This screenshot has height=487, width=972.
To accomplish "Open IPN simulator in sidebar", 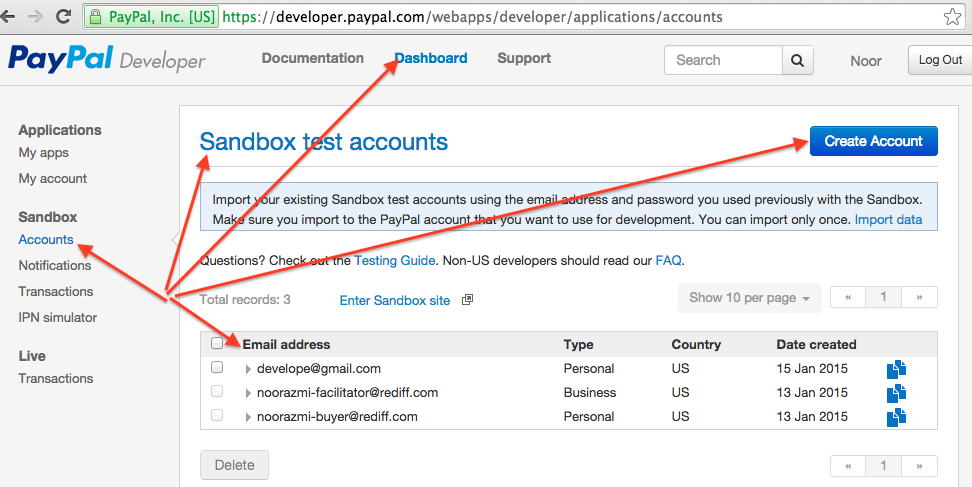I will click(x=58, y=317).
